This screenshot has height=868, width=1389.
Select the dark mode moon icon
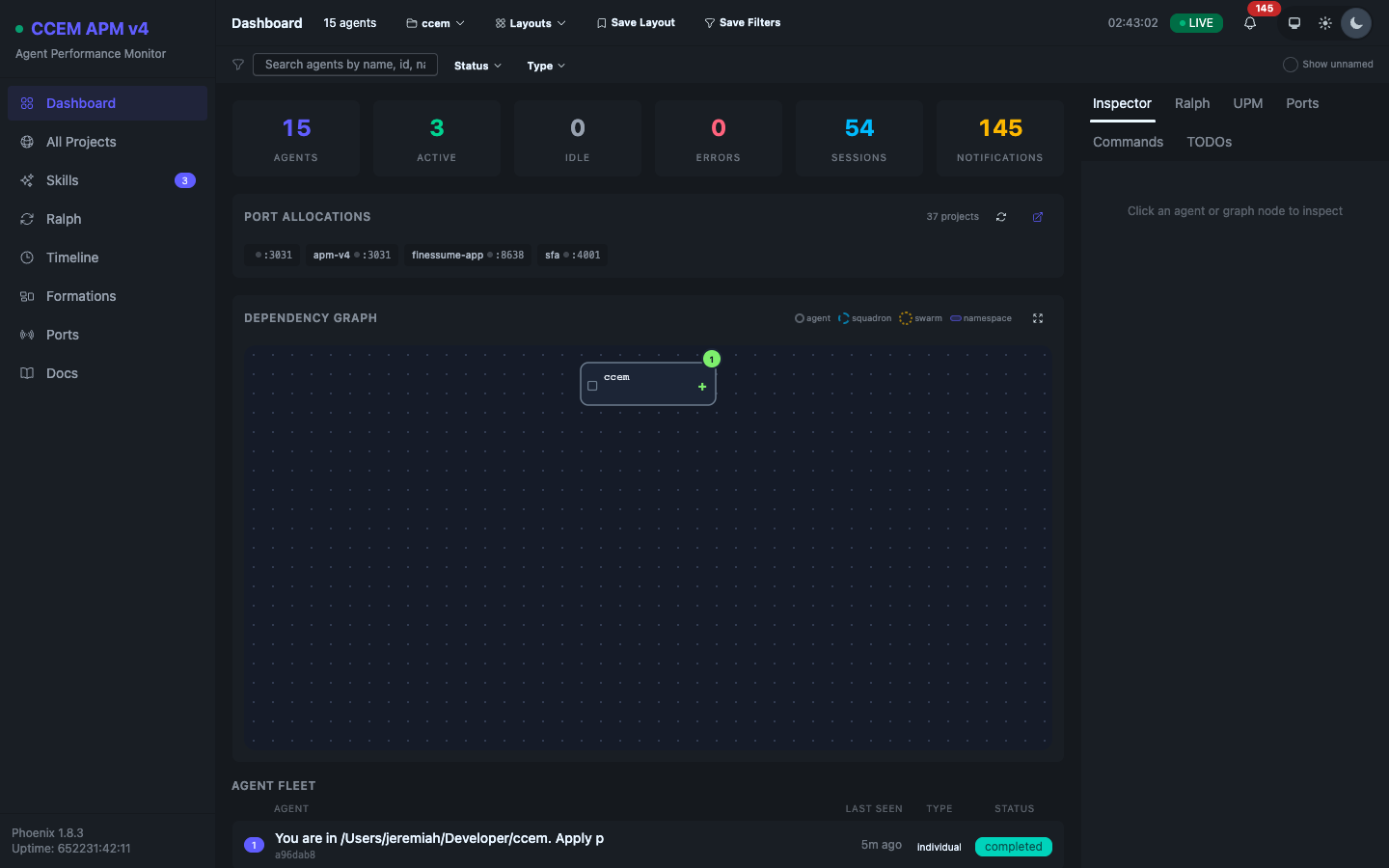tap(1356, 23)
